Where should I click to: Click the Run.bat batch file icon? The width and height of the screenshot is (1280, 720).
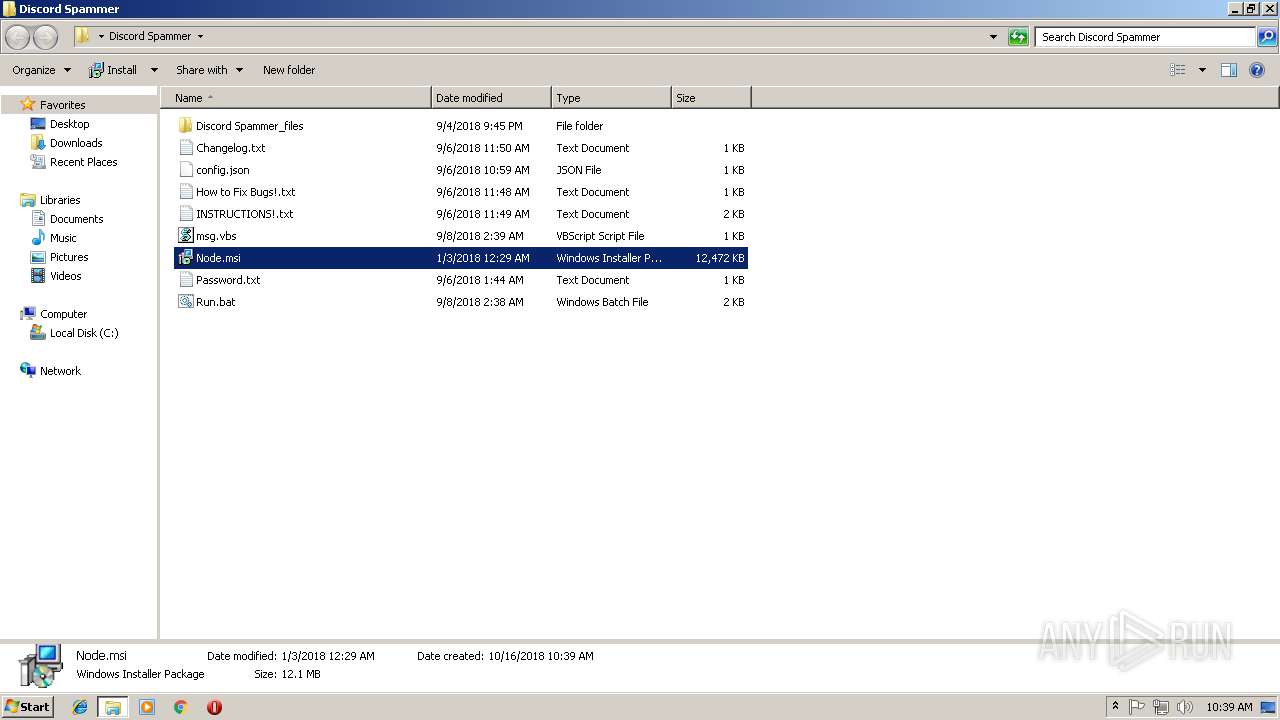tap(185, 302)
